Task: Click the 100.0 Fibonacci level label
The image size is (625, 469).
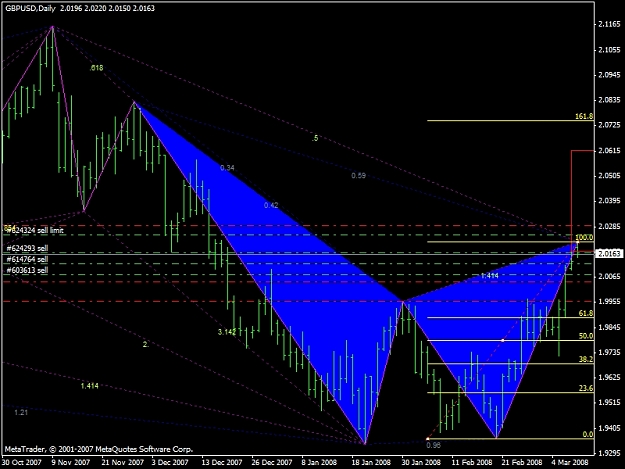Action: [x=584, y=237]
